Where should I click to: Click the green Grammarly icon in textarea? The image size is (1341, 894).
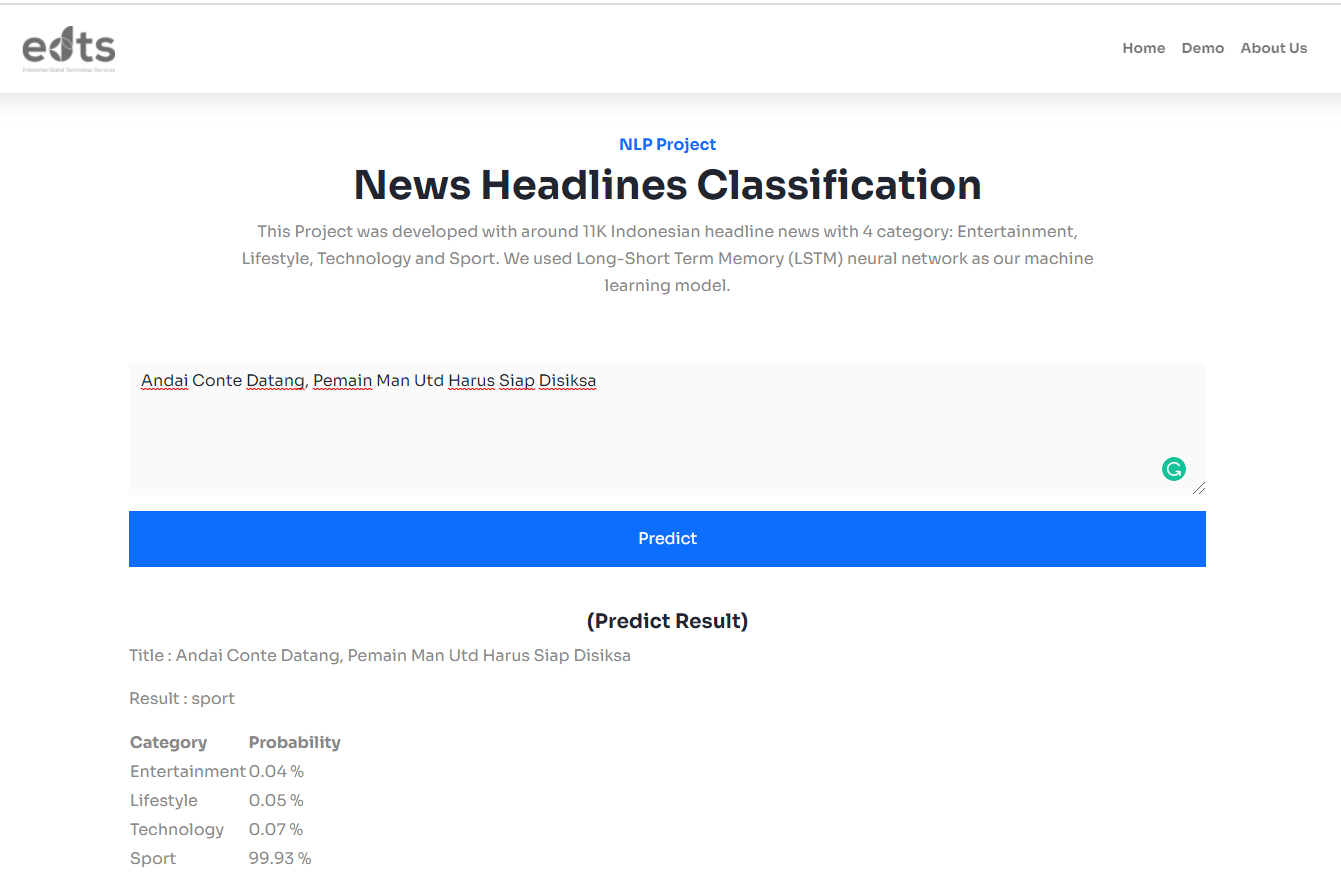1173,468
